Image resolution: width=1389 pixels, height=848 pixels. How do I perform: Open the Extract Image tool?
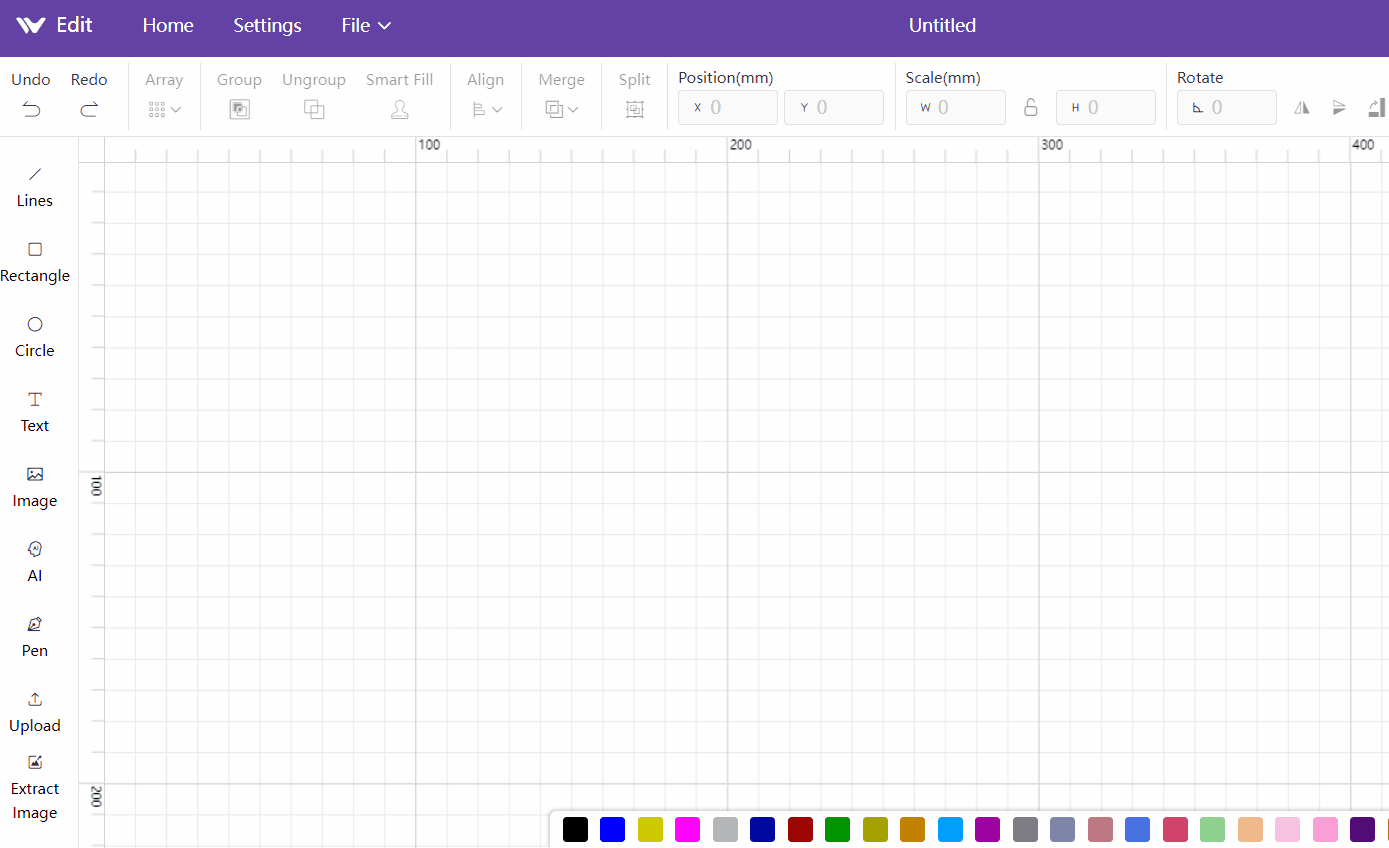(x=35, y=788)
